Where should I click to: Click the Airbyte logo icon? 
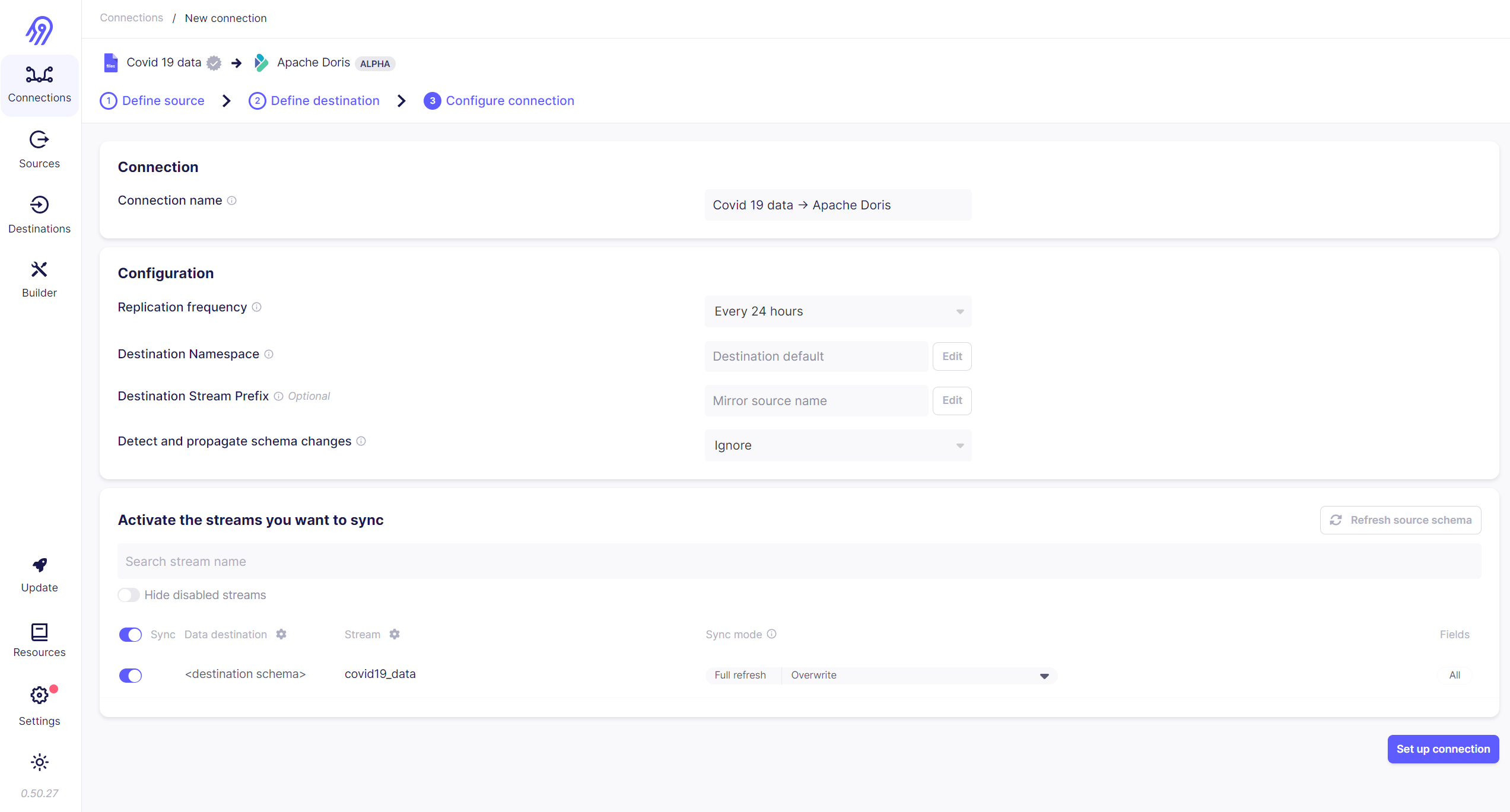pos(39,30)
